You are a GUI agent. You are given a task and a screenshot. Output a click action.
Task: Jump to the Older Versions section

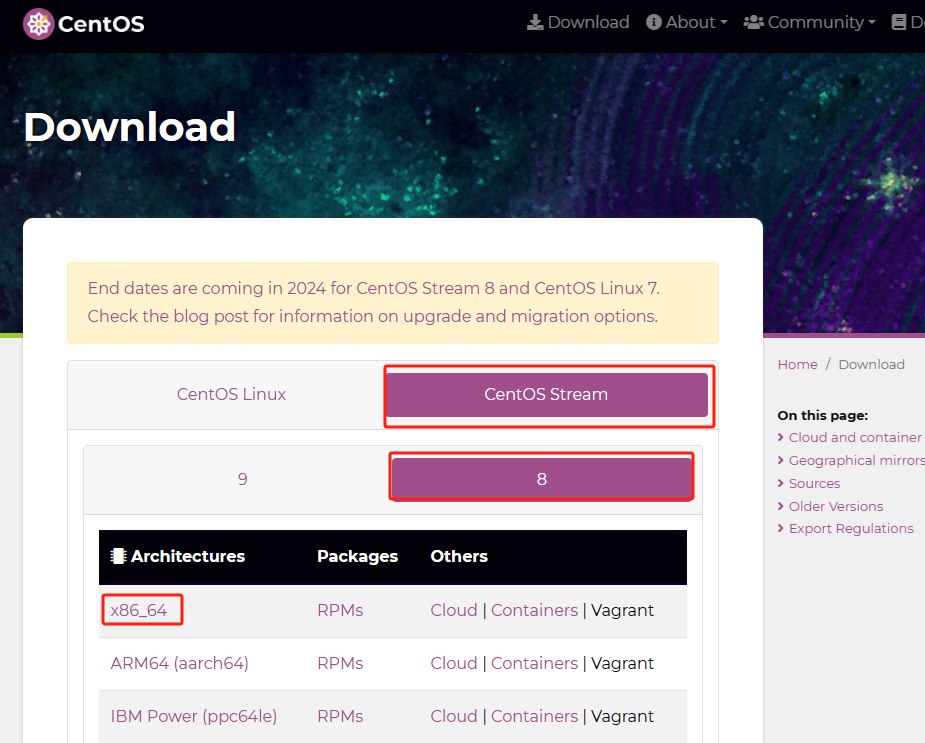(836, 506)
